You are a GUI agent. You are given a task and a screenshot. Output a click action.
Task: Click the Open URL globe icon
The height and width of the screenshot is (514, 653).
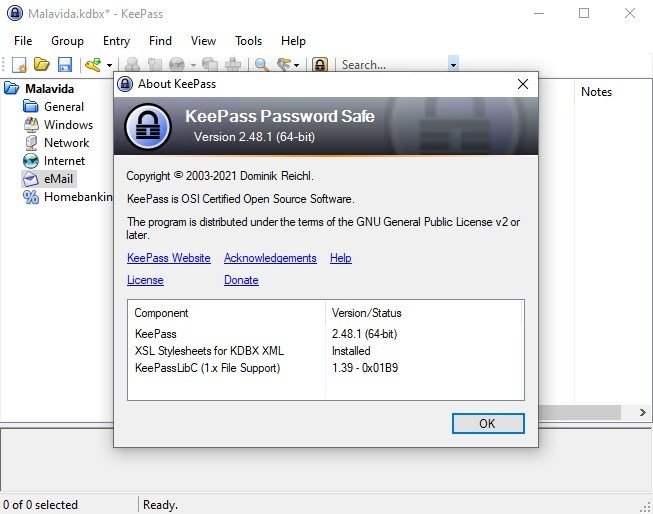coord(177,65)
